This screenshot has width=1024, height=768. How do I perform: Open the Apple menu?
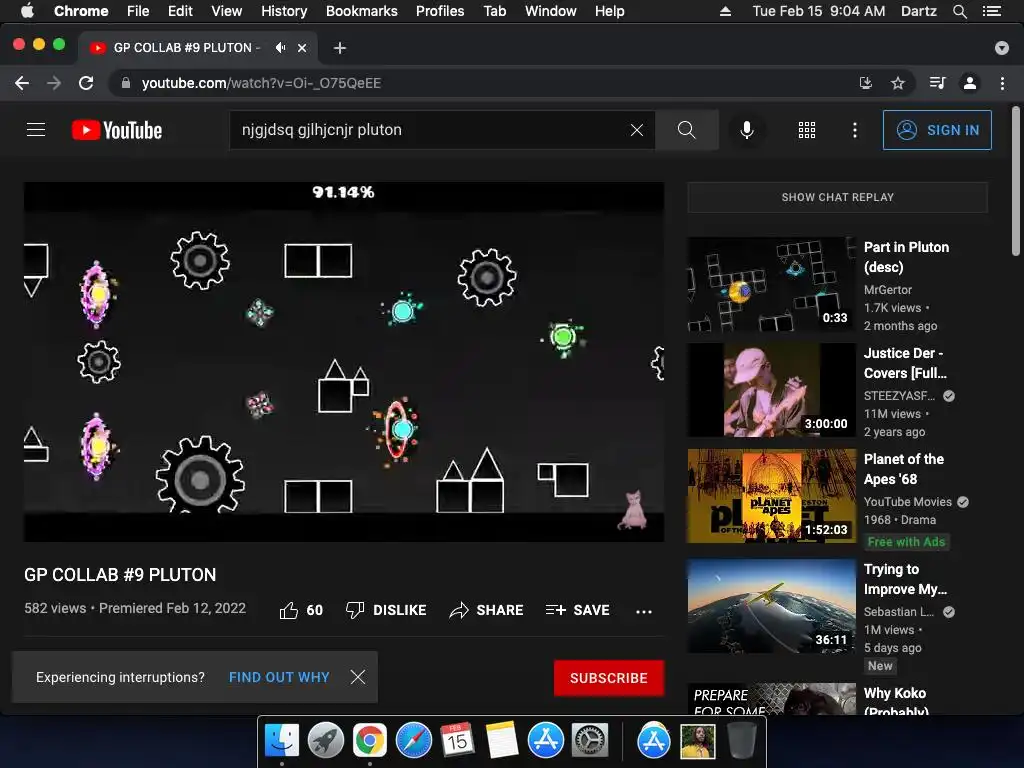tap(27, 11)
